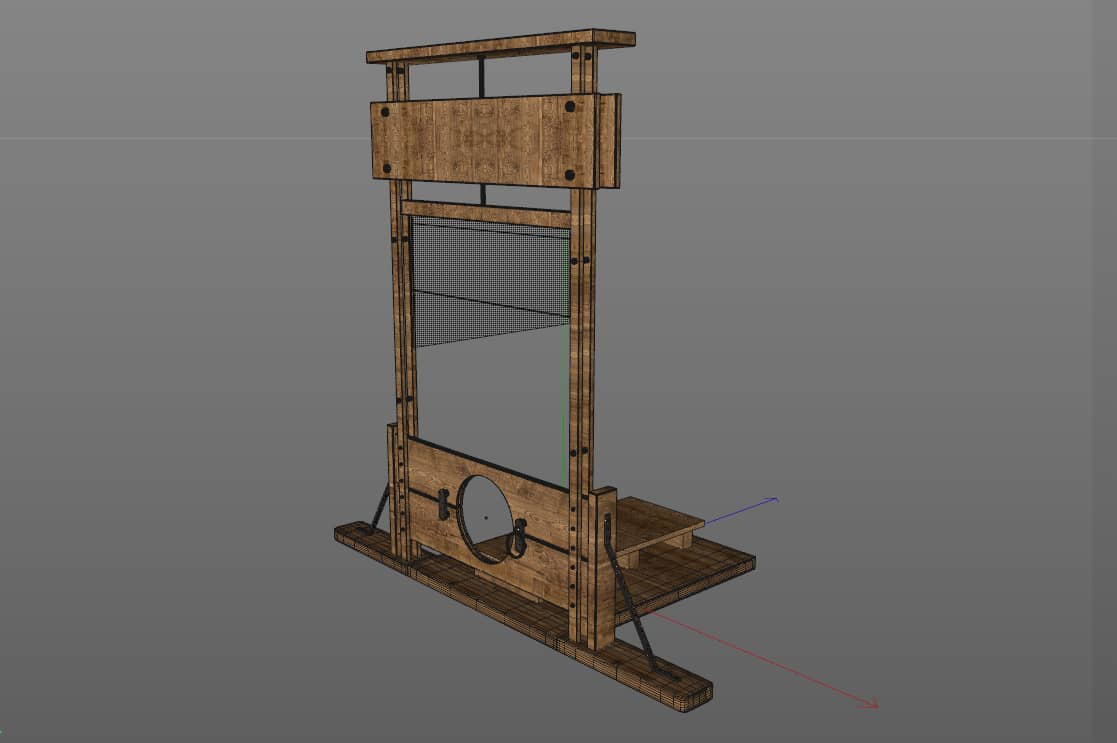Click the center of the circular lunette hole
1117x743 pixels.
pos(485,518)
